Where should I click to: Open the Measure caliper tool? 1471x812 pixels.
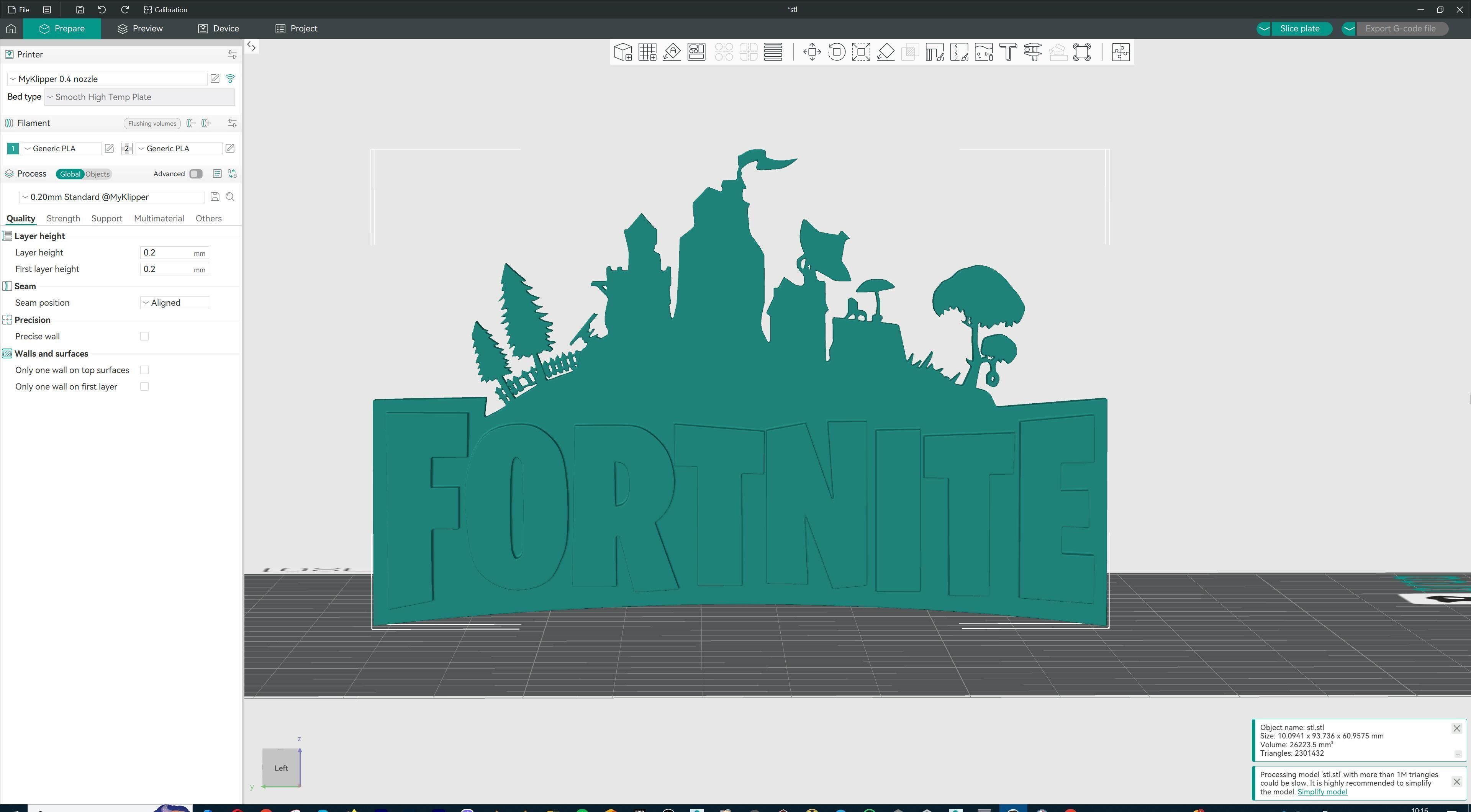[1033, 52]
